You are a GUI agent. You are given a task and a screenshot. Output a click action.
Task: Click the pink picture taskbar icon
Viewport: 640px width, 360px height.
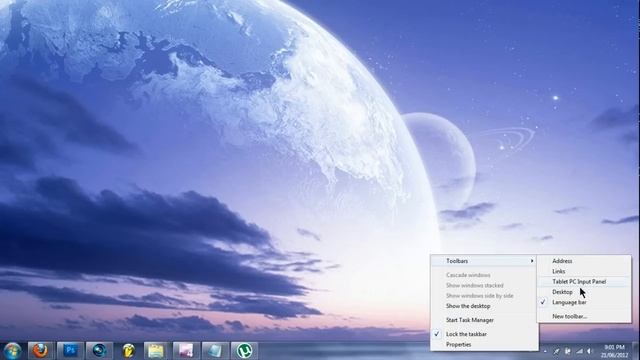click(186, 351)
